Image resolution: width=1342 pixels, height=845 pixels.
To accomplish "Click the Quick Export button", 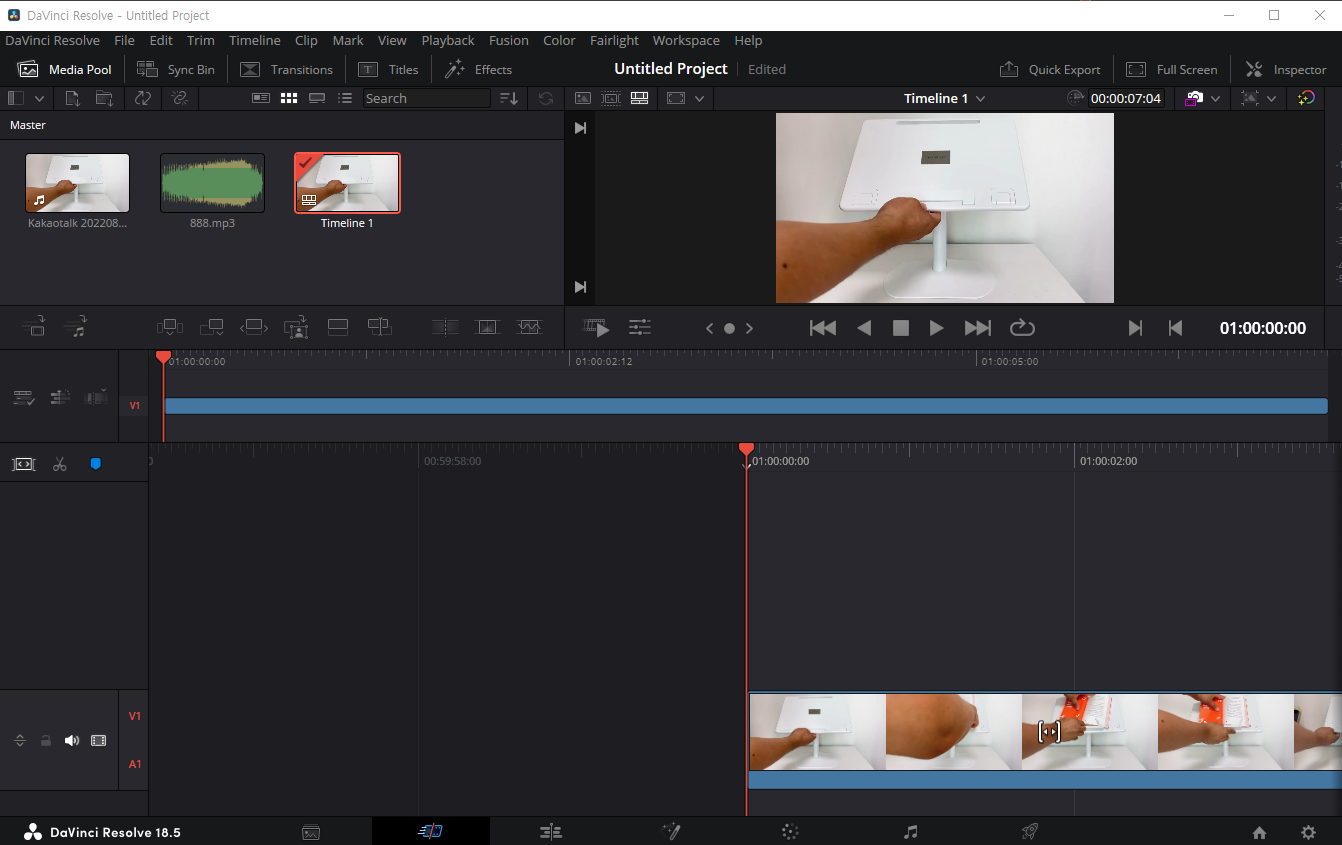I will [1050, 69].
